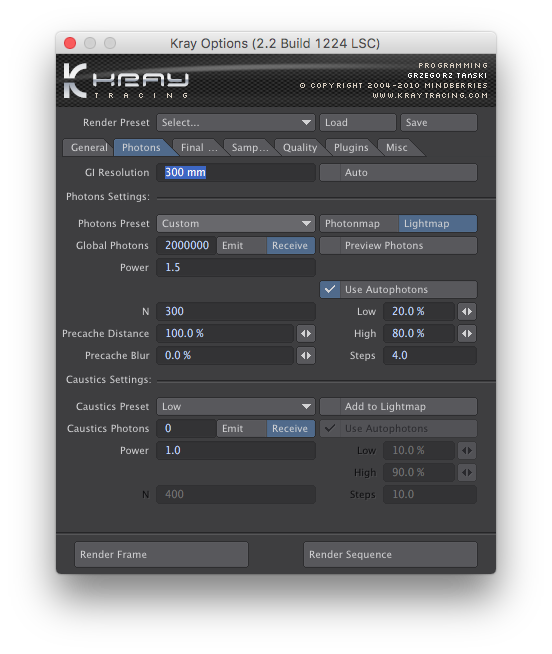
Task: Click the photons Low field showing 20.0 %
Action: pos(419,312)
